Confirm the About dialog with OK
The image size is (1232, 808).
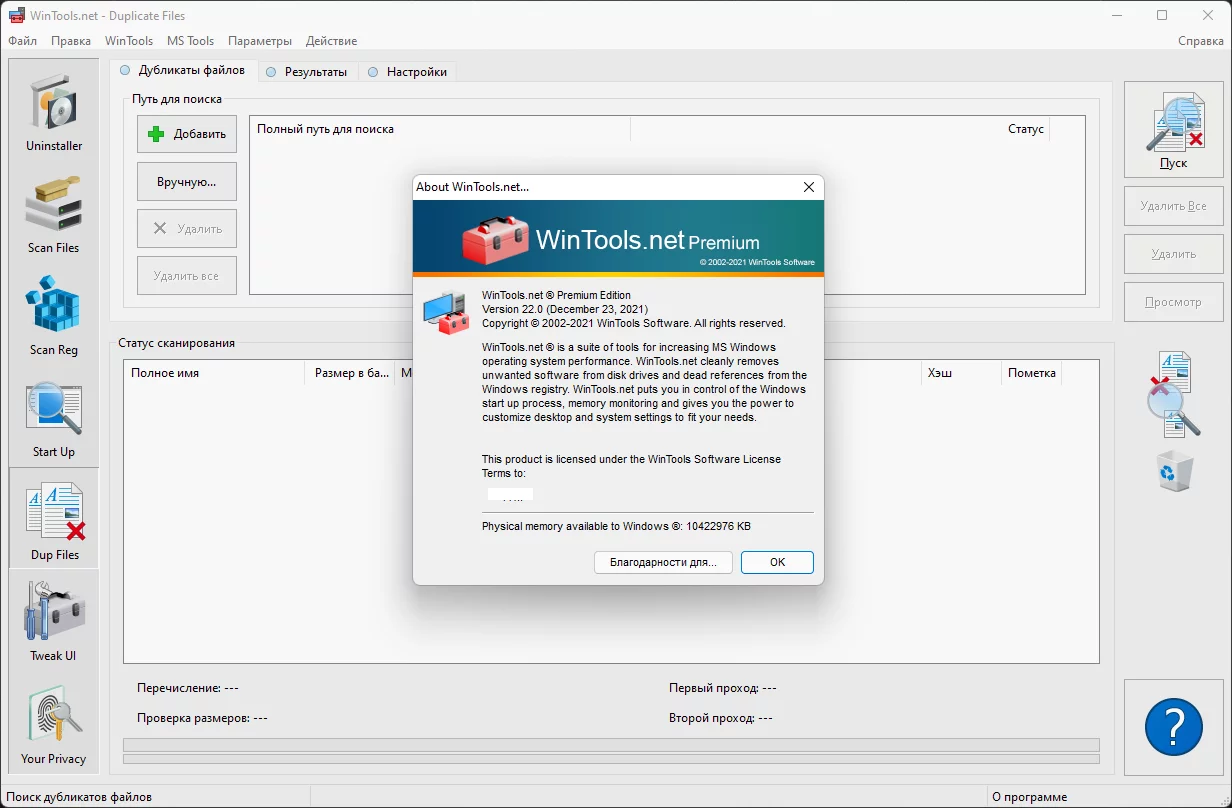[777, 562]
